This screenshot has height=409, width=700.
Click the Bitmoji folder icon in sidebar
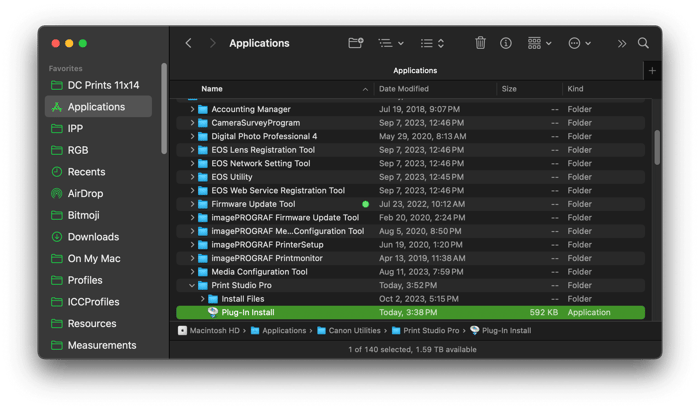pyautogui.click(x=57, y=215)
